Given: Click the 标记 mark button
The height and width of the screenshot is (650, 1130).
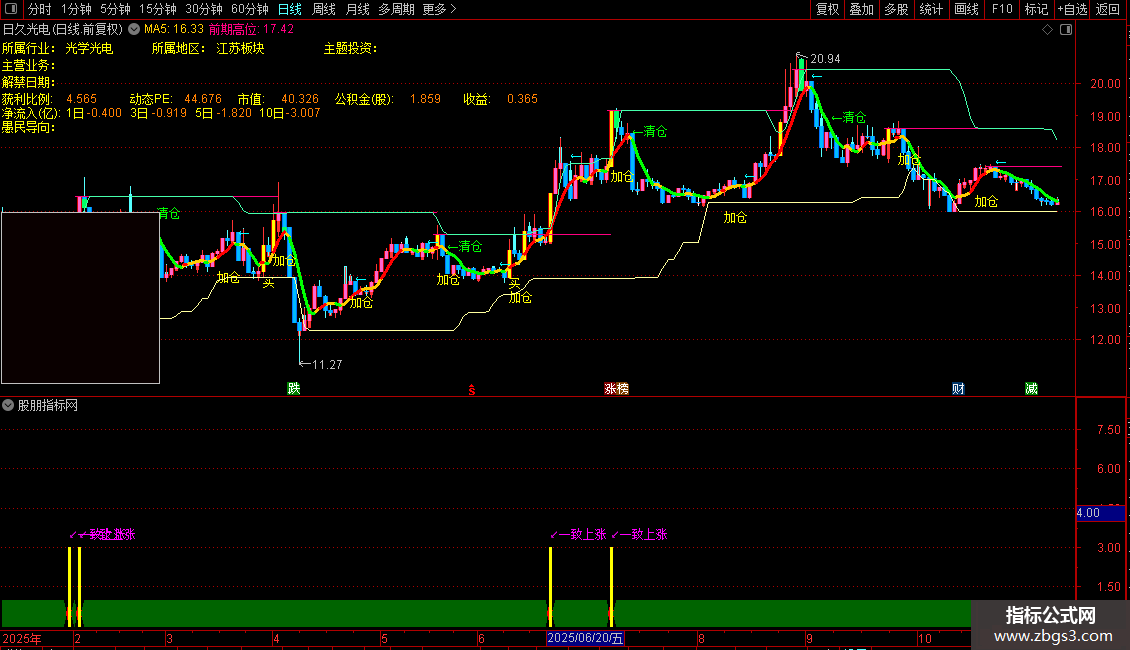Looking at the screenshot, I should [x=1036, y=9].
